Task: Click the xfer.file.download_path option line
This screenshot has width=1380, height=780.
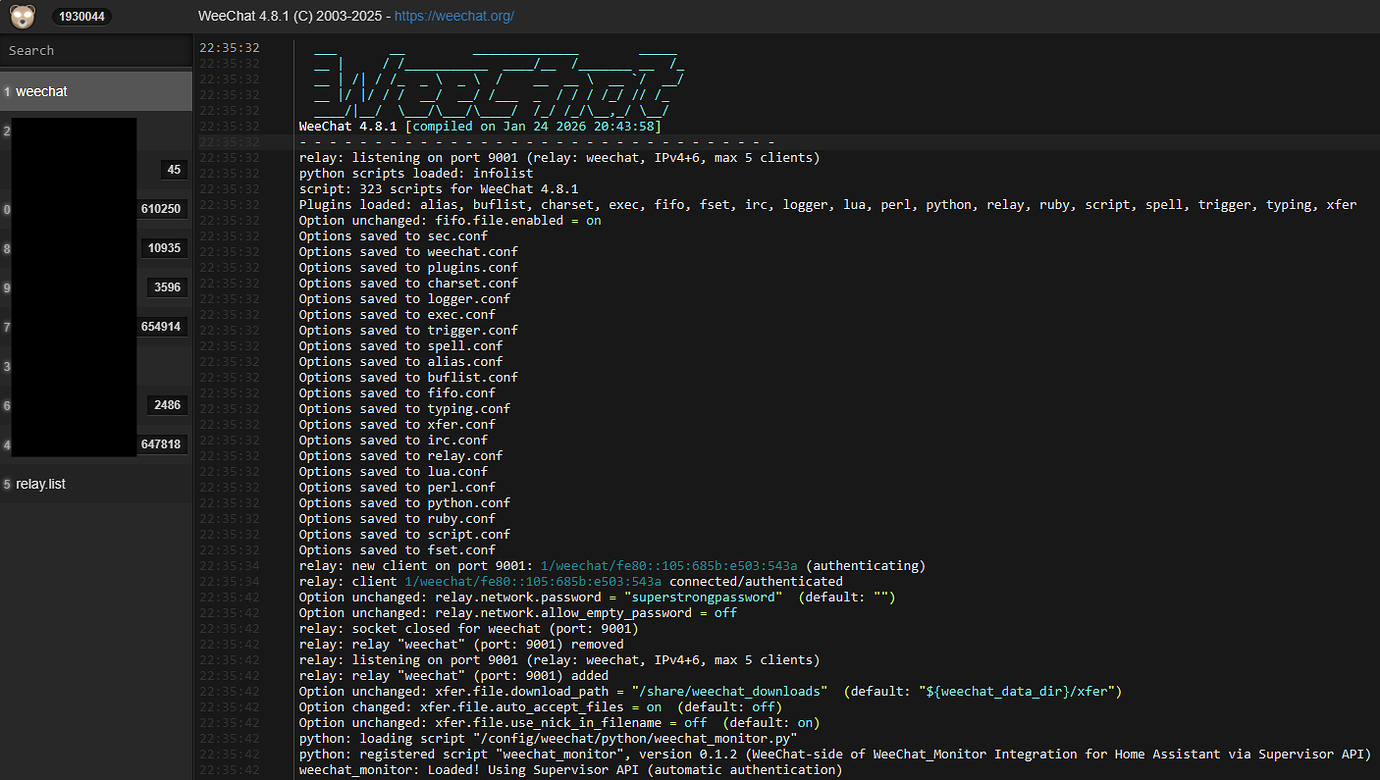Action: click(x=710, y=691)
